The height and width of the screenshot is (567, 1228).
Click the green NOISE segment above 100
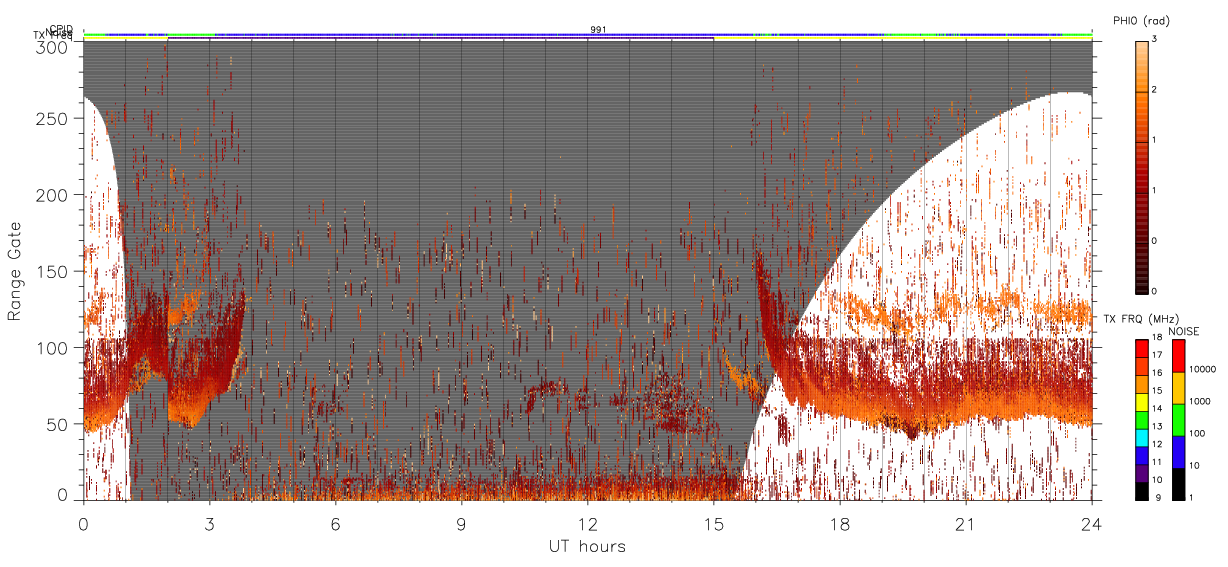(x=1180, y=418)
